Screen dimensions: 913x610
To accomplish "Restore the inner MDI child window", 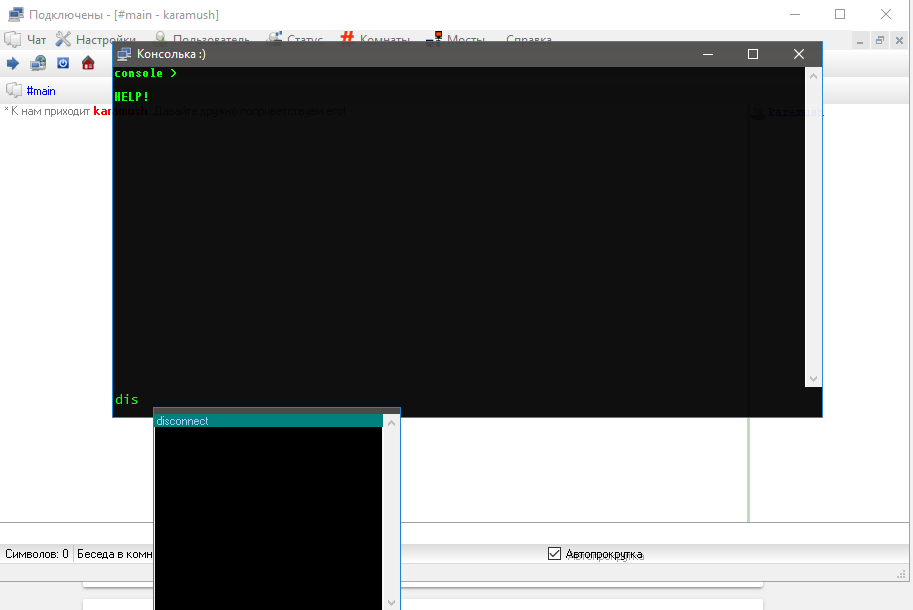I will coord(880,40).
